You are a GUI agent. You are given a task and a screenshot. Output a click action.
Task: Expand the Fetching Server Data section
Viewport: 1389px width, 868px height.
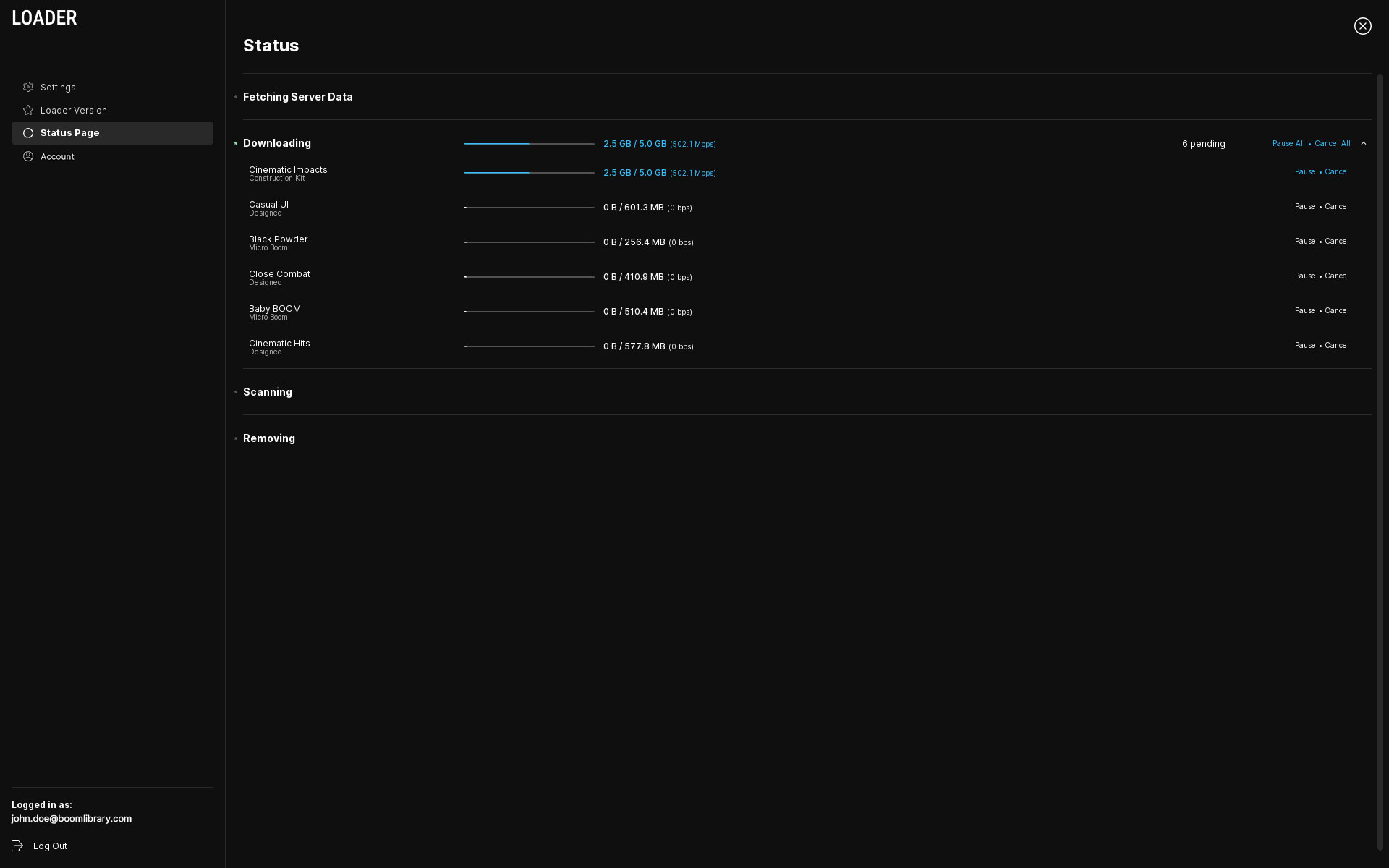[x=297, y=97]
